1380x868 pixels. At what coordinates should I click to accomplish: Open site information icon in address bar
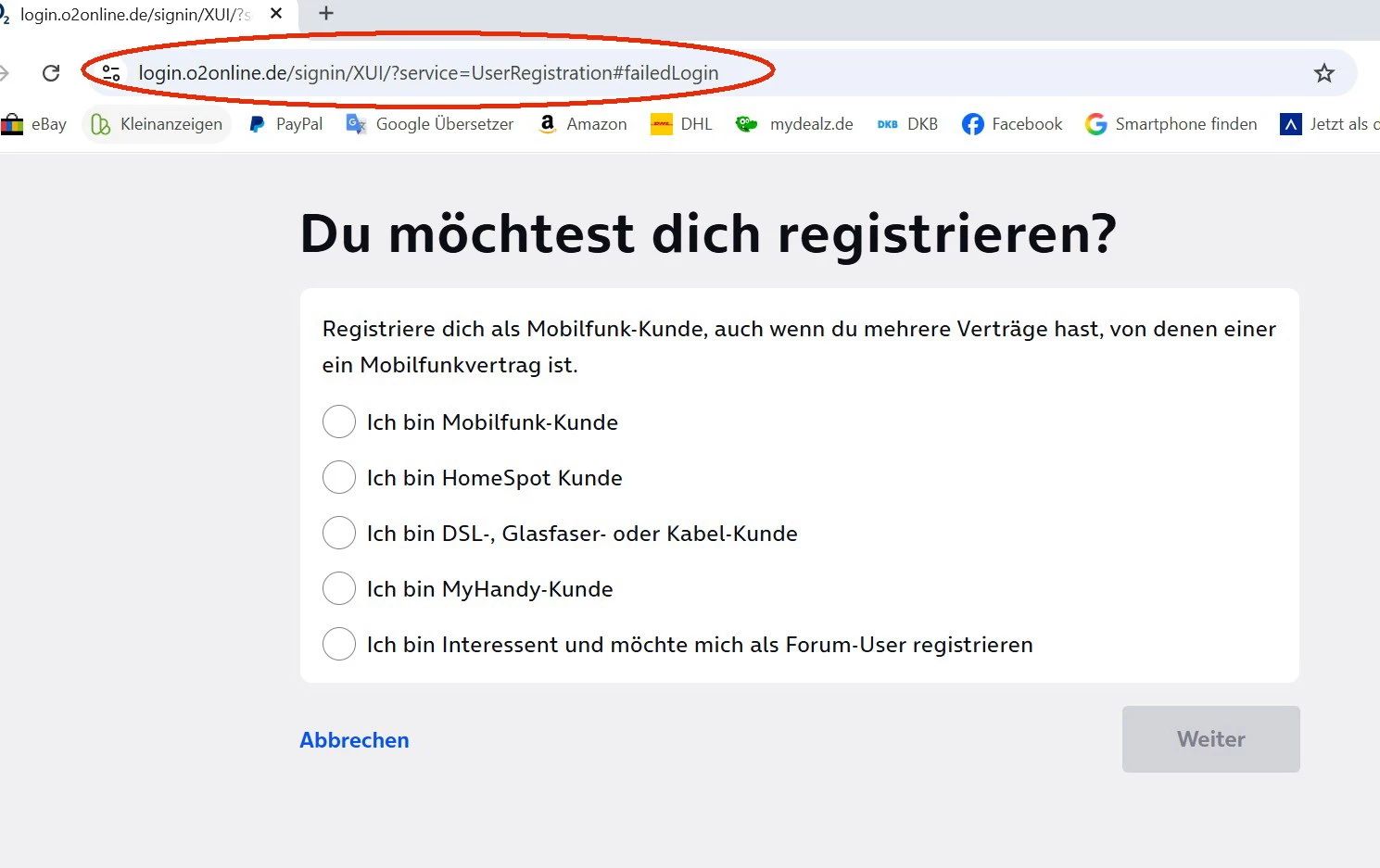tap(111, 73)
